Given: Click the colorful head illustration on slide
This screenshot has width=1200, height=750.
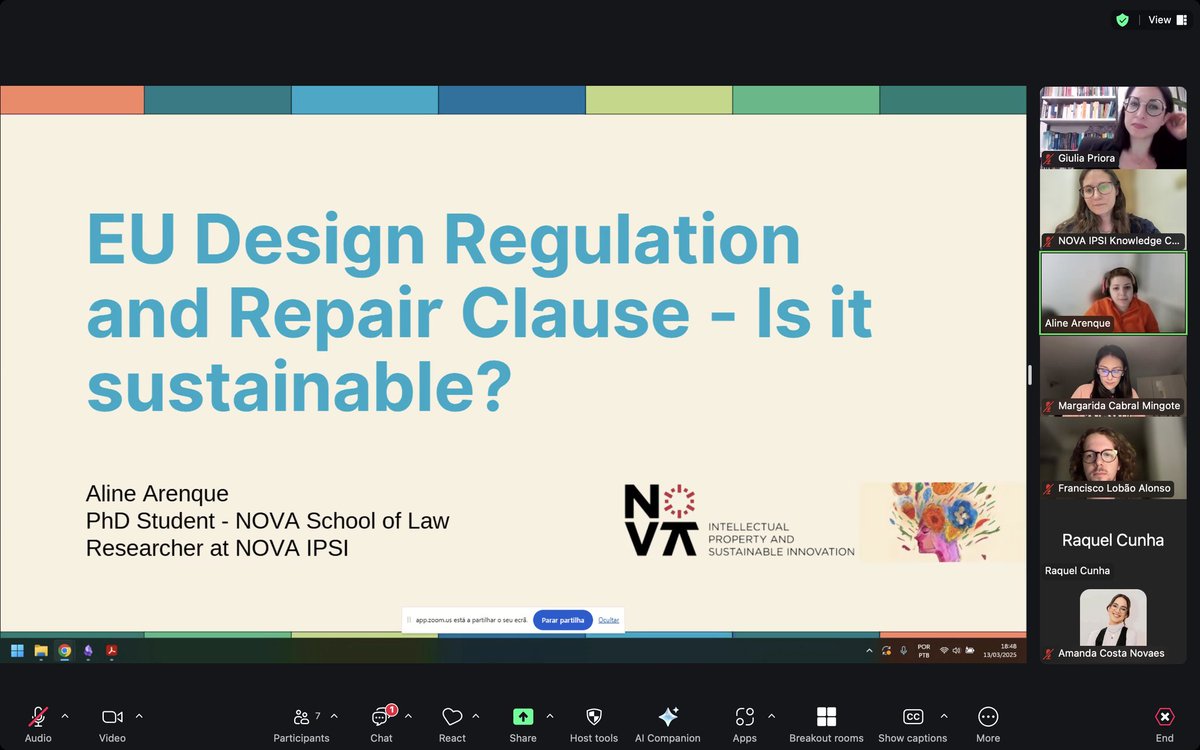Looking at the screenshot, I should [x=941, y=521].
